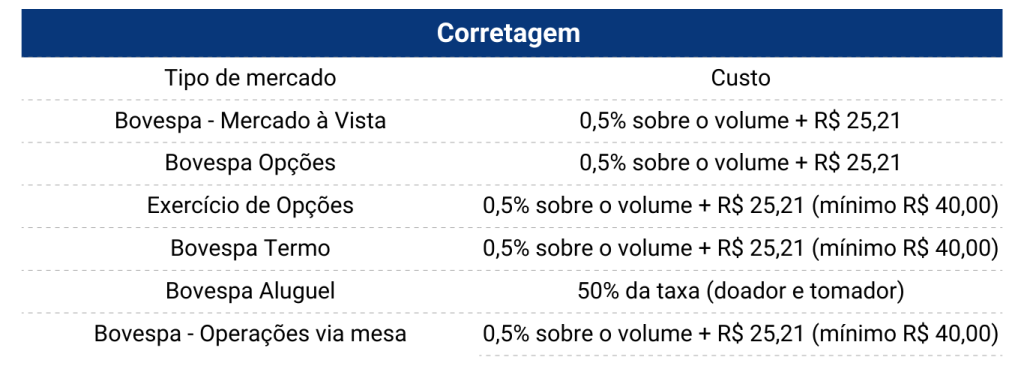Click the 50% da taxa cost cell
1024x378 pixels.
pyautogui.click(x=741, y=291)
